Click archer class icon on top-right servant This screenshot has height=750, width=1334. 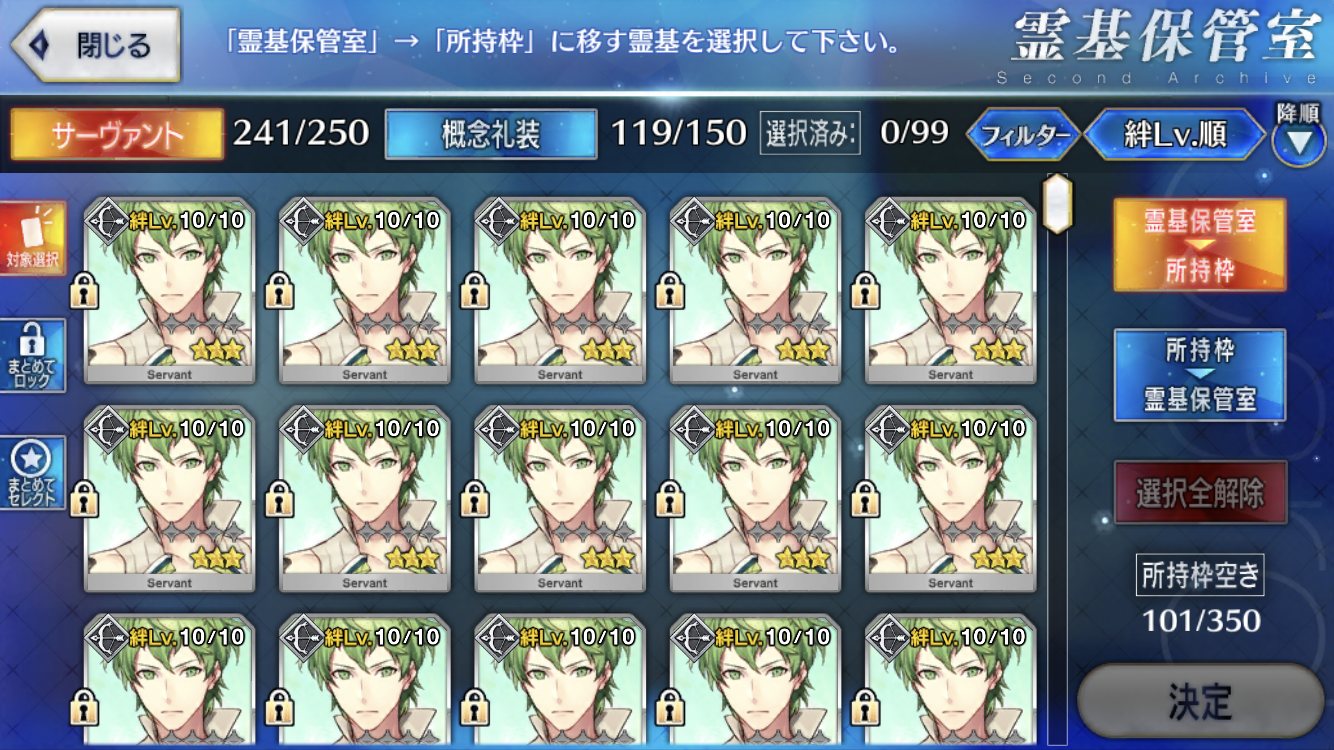click(889, 220)
